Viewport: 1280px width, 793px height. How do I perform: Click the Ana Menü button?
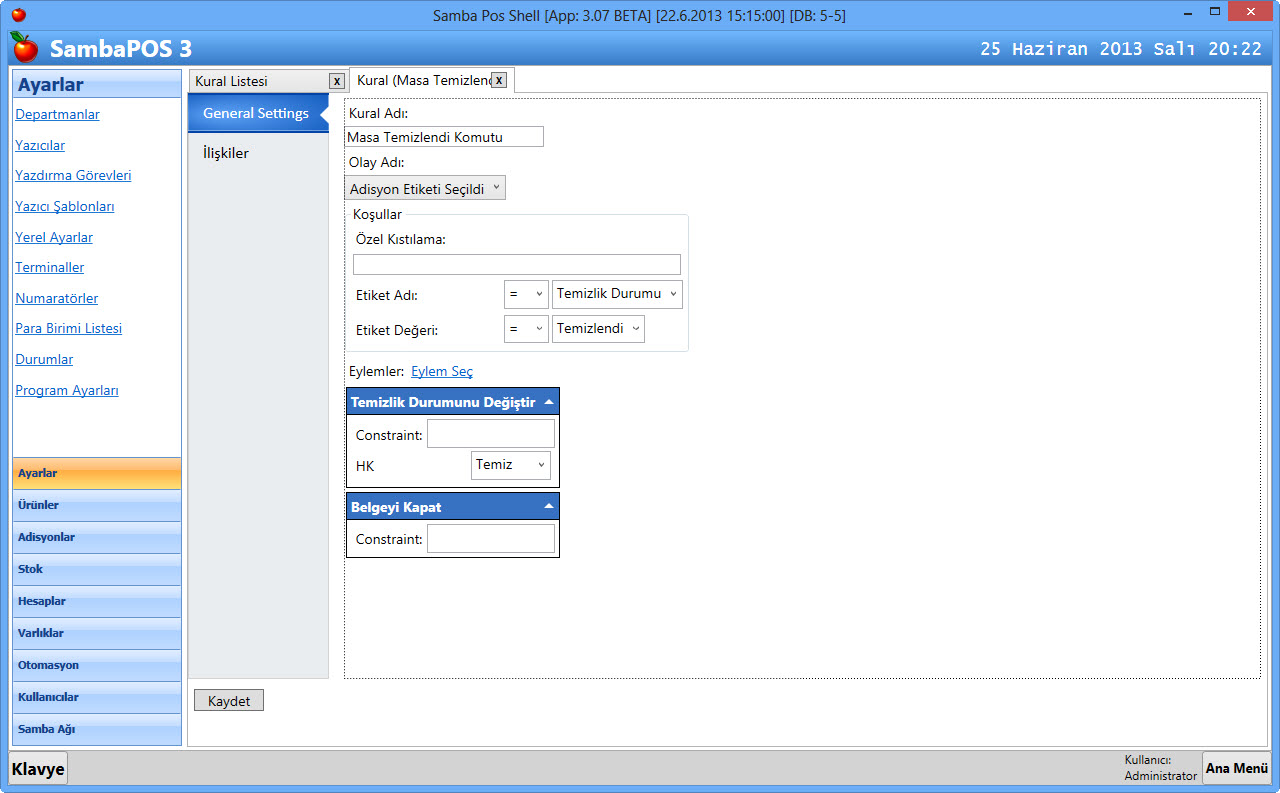coord(1236,768)
